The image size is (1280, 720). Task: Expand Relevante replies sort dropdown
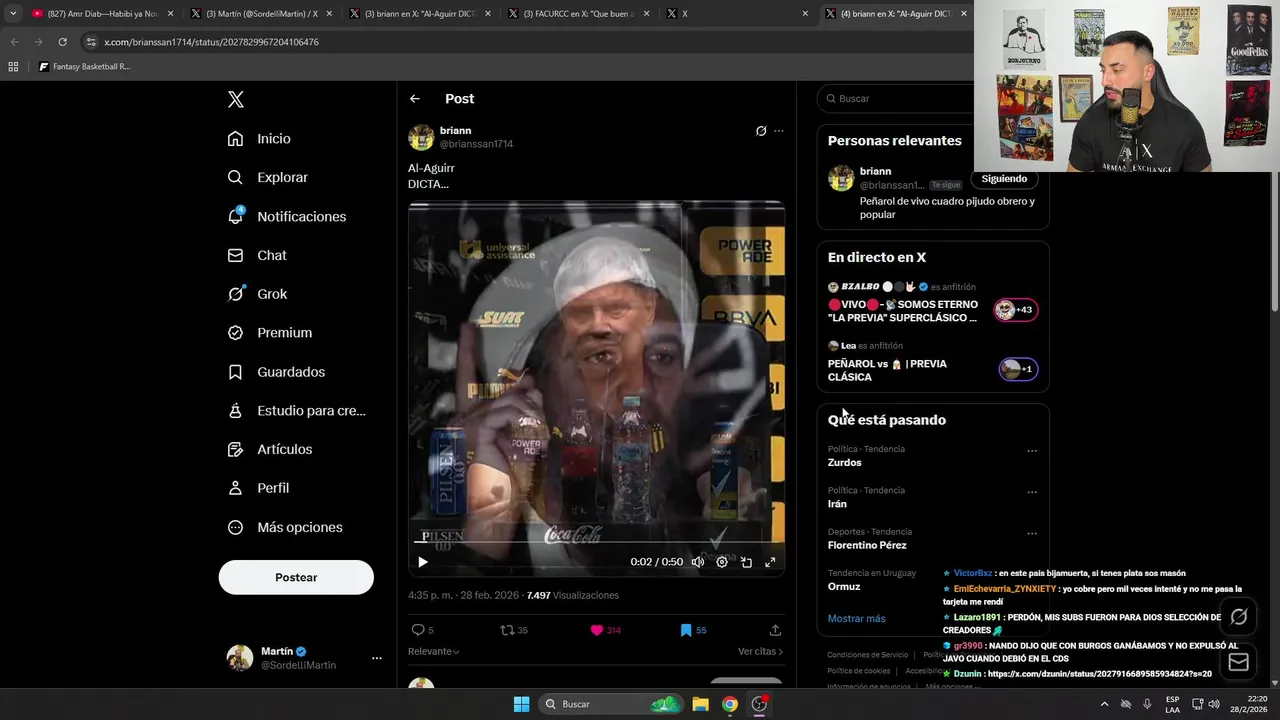click(x=433, y=651)
